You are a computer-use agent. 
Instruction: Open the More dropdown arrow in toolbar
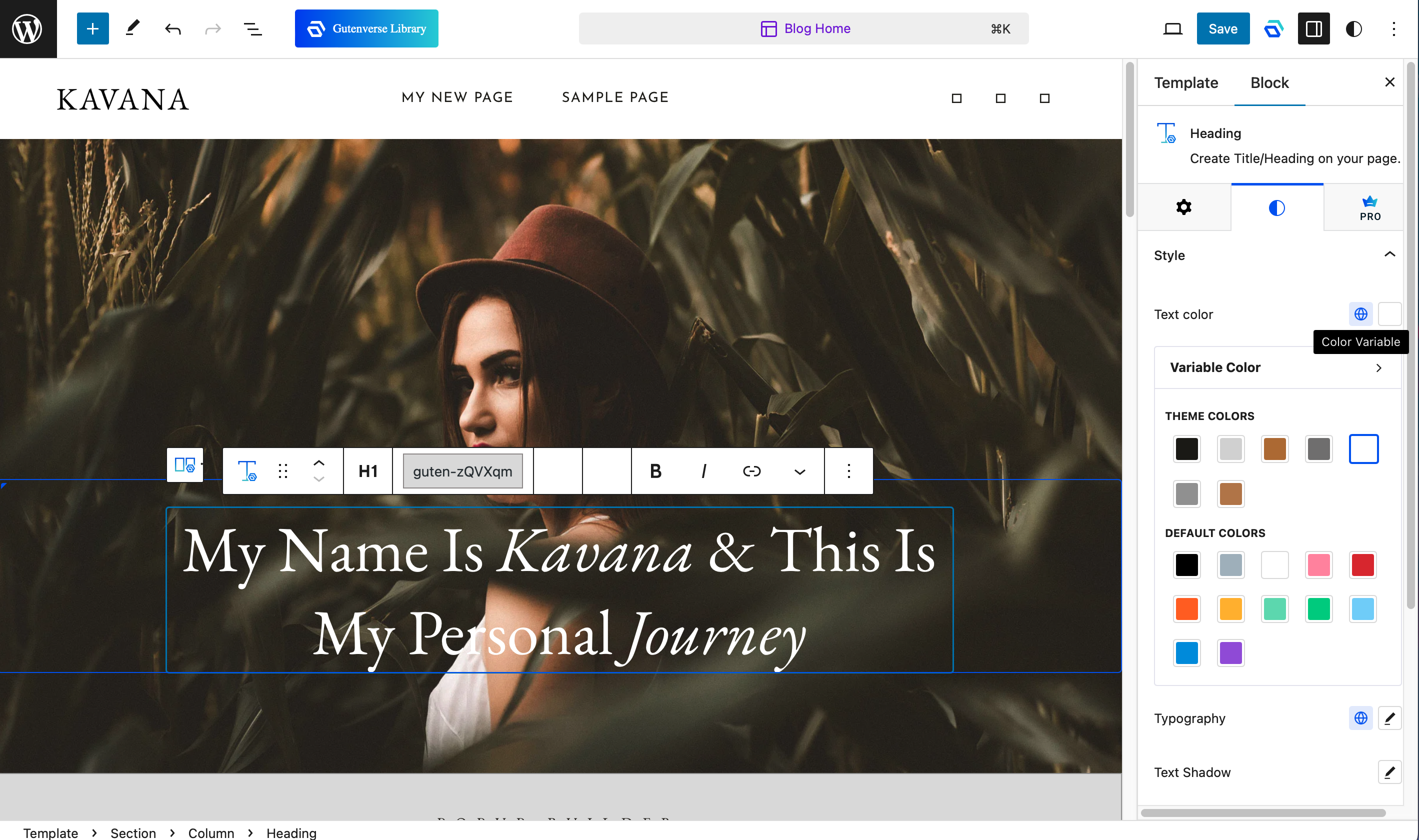[x=799, y=471]
